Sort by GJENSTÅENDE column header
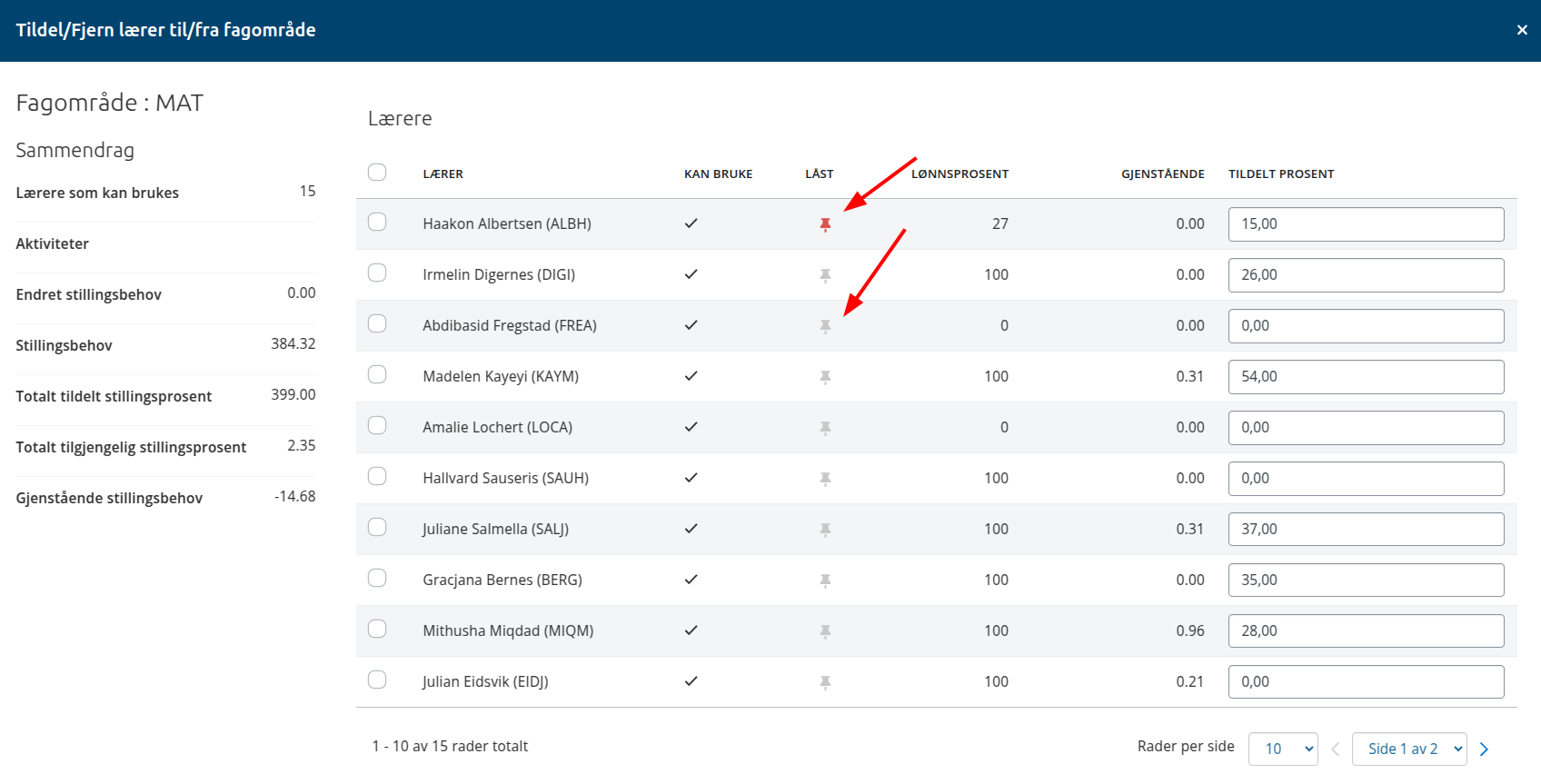This screenshot has height=784, width=1541. pyautogui.click(x=1163, y=174)
